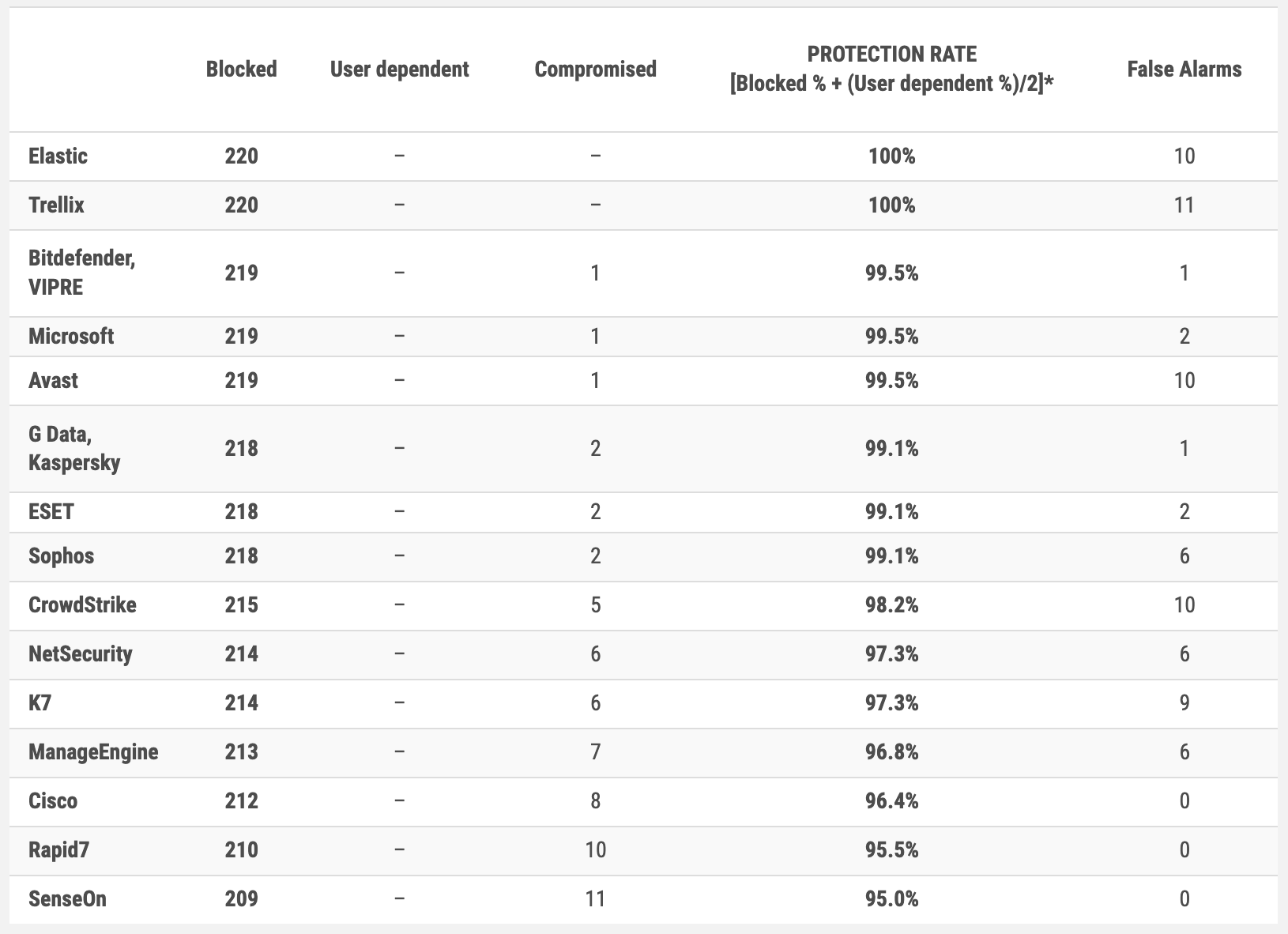The image size is (1288, 934).
Task: Click the Compromised column header
Action: [x=595, y=69]
